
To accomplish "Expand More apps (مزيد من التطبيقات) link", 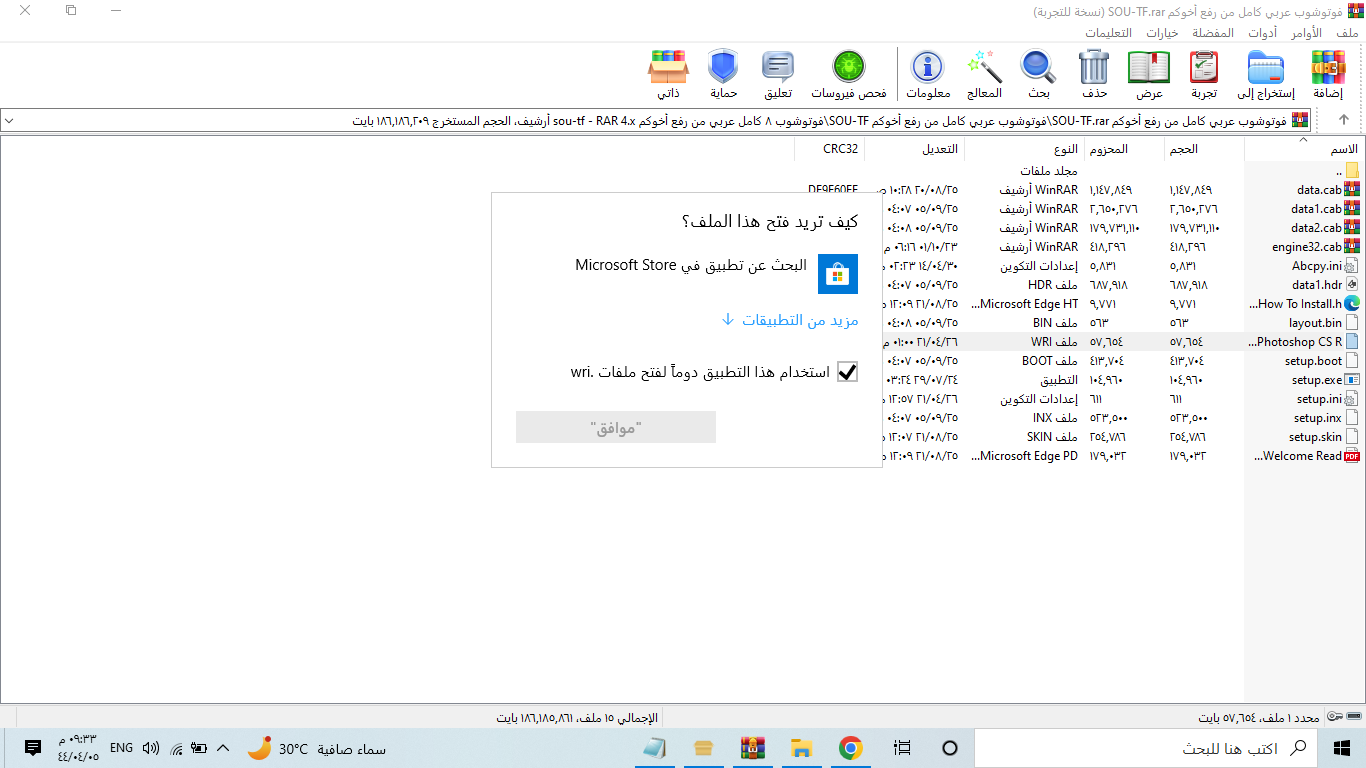I will 790,320.
